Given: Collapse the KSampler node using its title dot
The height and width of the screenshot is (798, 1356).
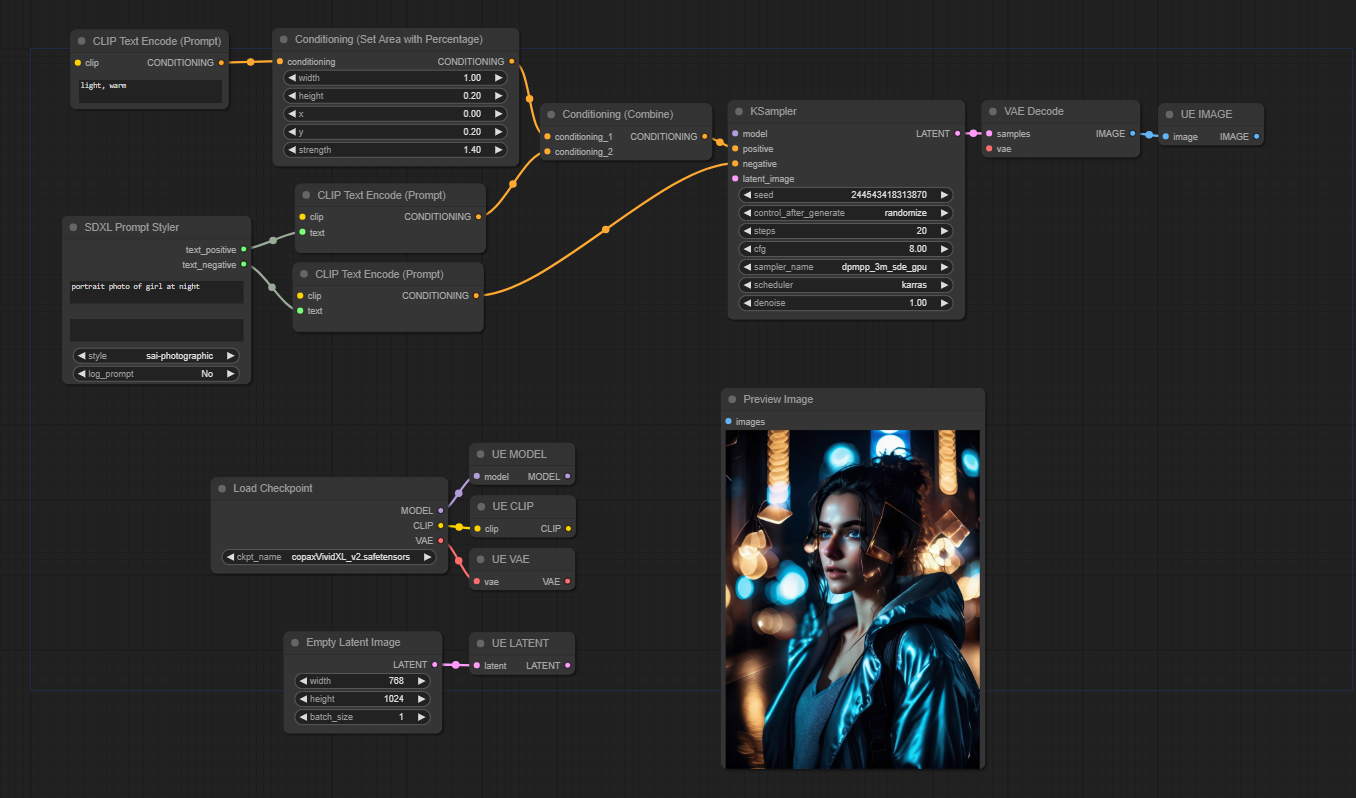Looking at the screenshot, I should click(x=738, y=112).
